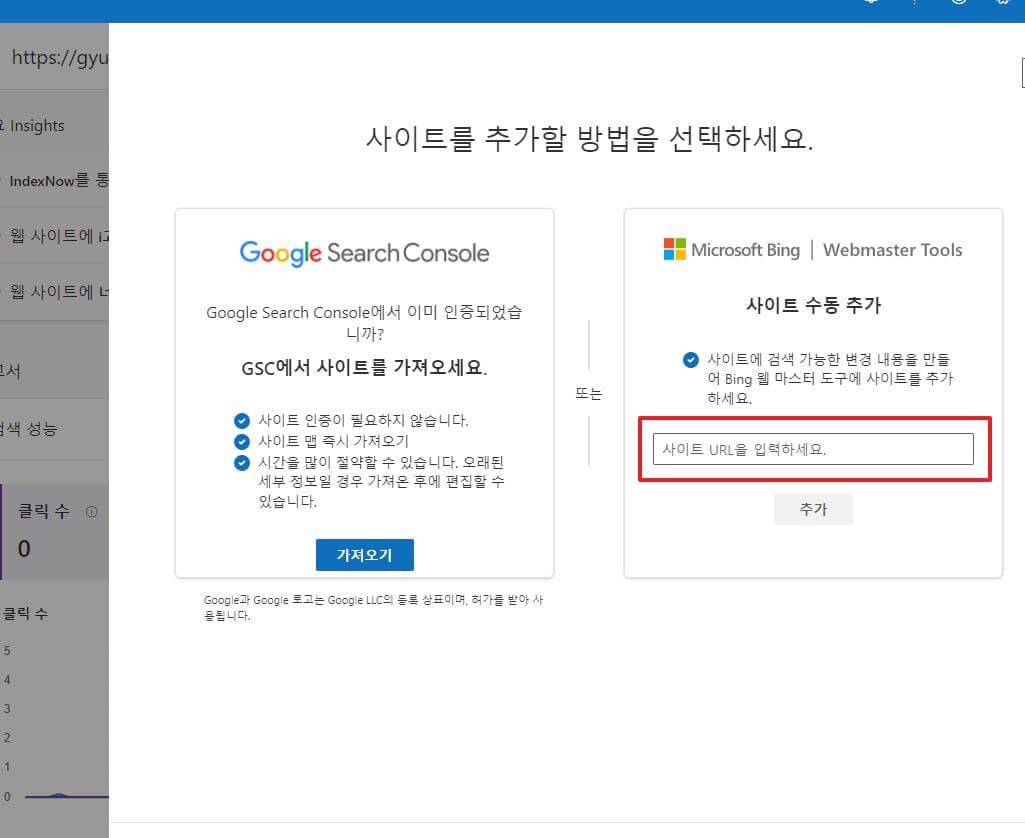
Task: Click the 사이트 URL 입력 field
Action: 813,448
